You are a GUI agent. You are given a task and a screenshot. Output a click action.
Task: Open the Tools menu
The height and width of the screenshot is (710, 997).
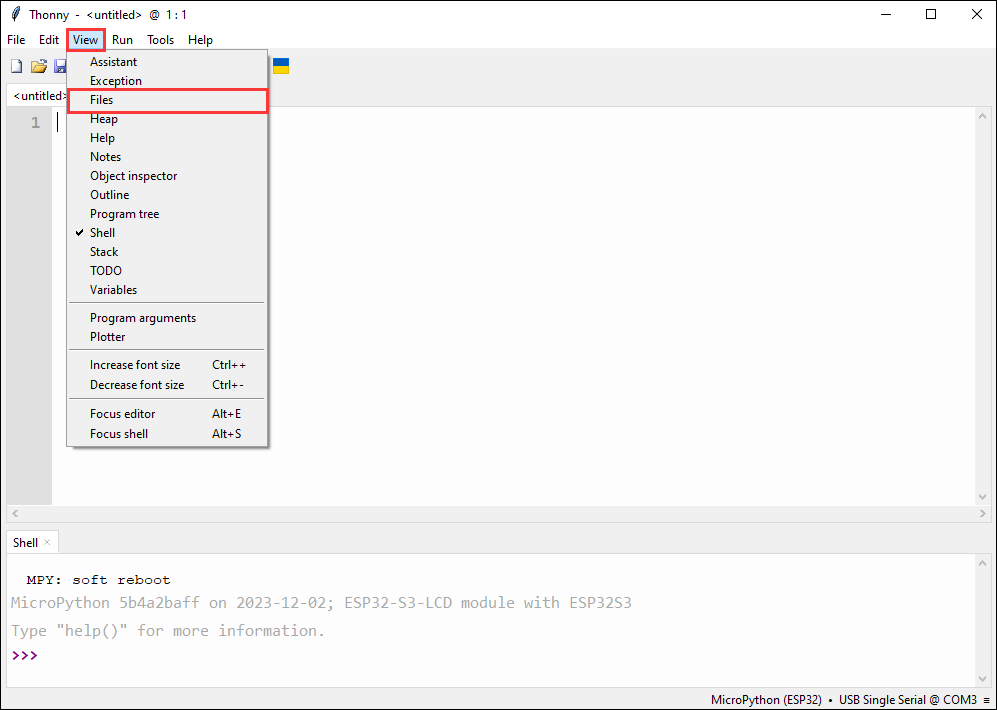[160, 40]
